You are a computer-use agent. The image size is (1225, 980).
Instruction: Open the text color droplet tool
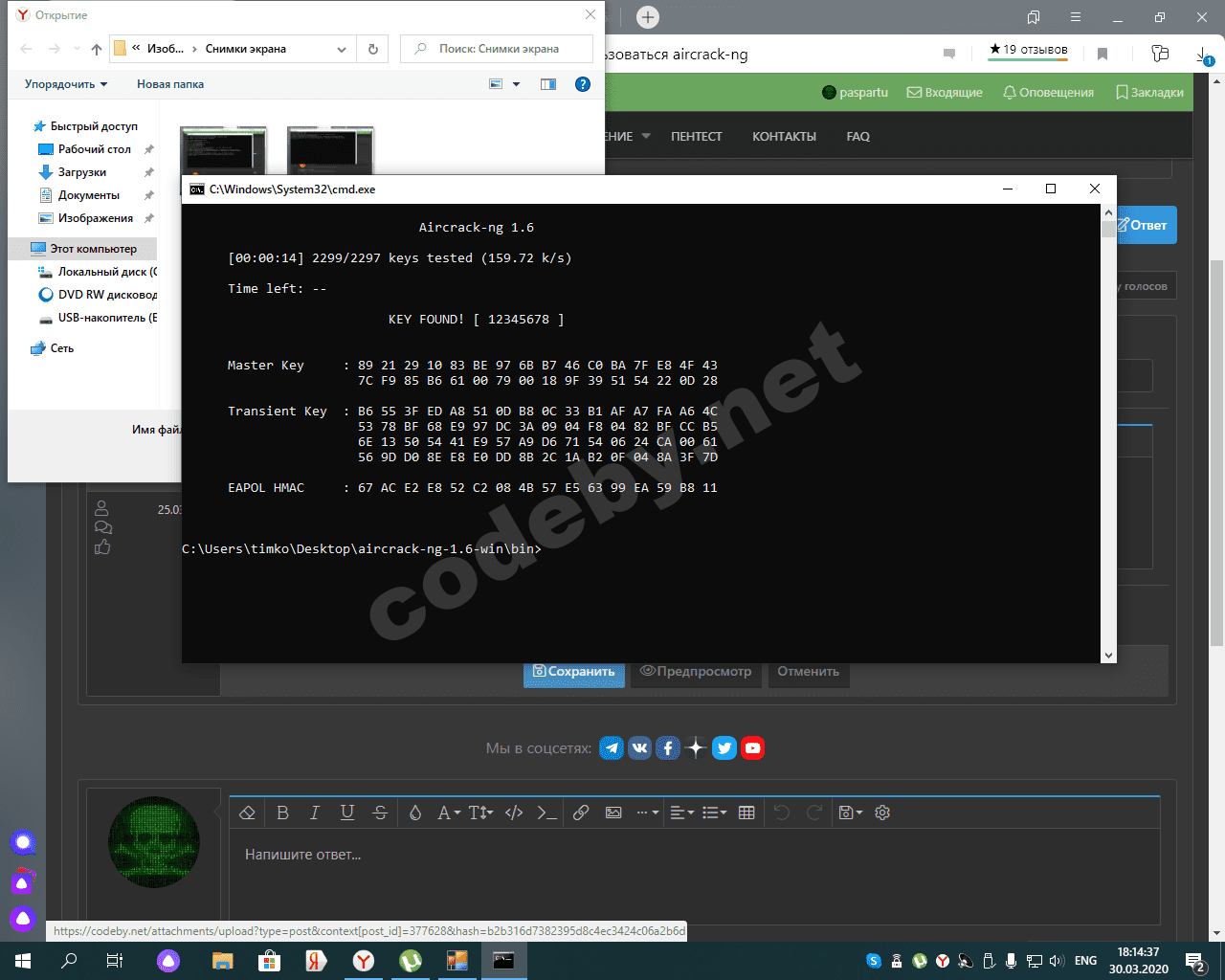415,813
